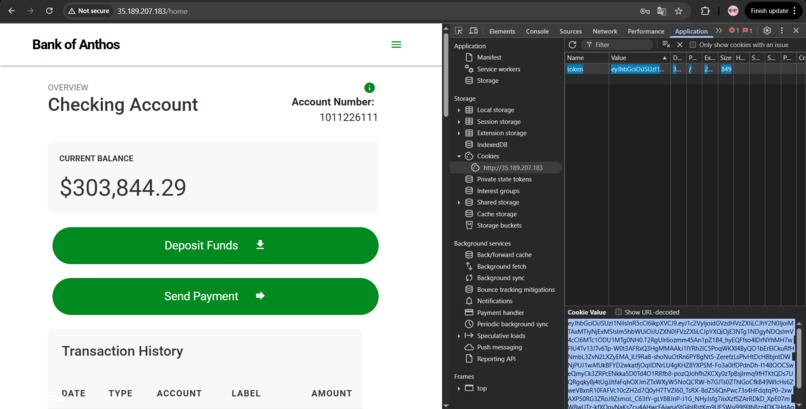Viewport: 806px width, 409px height.
Task: Open DevTools settings gear
Action: pos(767,31)
